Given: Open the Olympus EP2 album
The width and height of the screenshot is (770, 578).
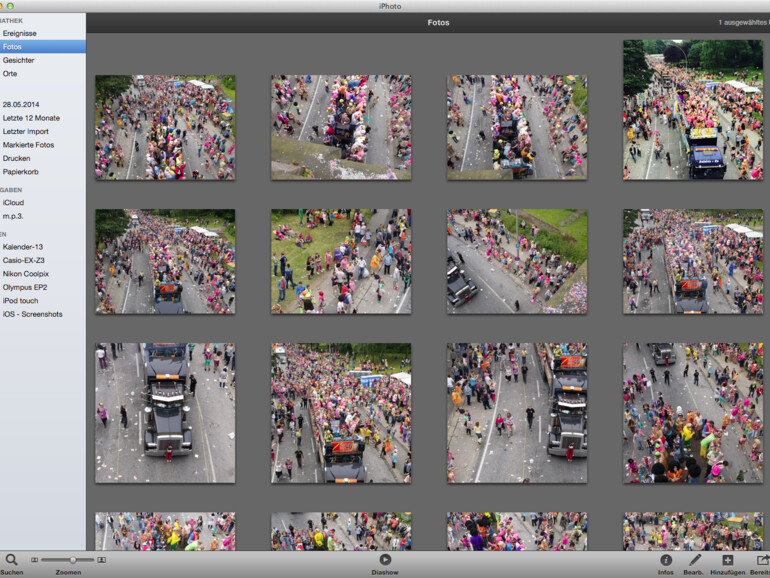Looking at the screenshot, I should (x=25, y=287).
